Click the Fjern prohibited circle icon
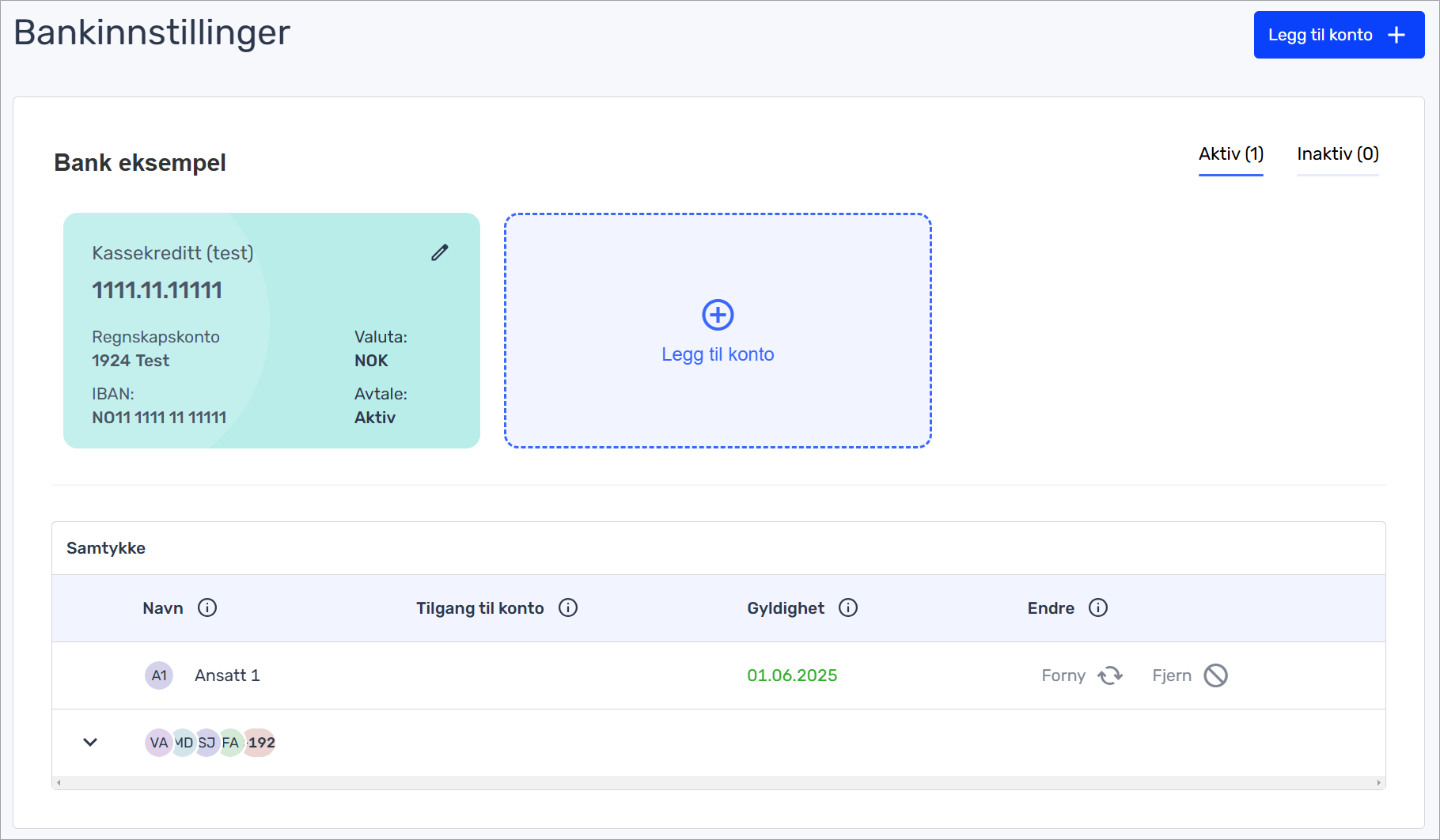This screenshot has height=840, width=1440. point(1216,675)
